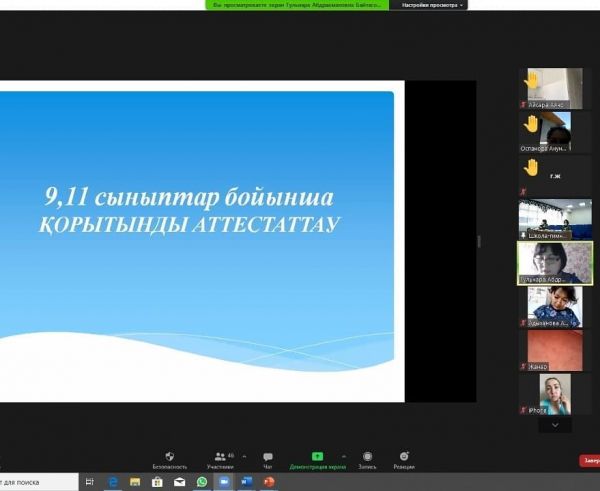Image resolution: width=600 pixels, height=491 pixels.
Task: Click the green Share Screen (Демонстрация экрана) icon
Action: tap(317, 457)
